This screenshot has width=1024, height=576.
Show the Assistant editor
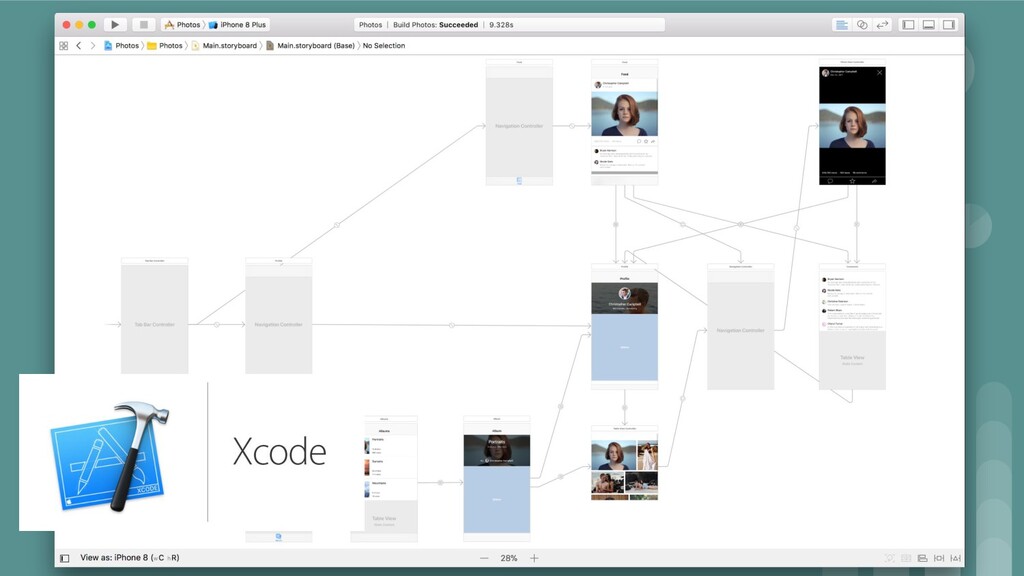click(862, 25)
